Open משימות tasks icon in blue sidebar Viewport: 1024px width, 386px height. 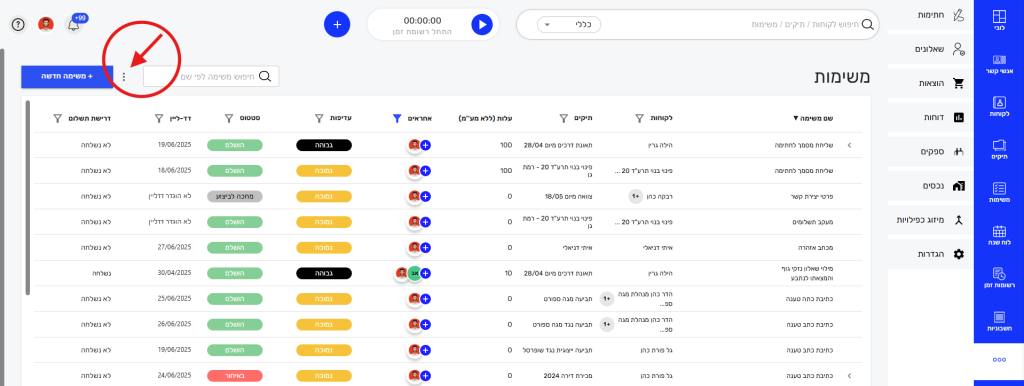(999, 192)
